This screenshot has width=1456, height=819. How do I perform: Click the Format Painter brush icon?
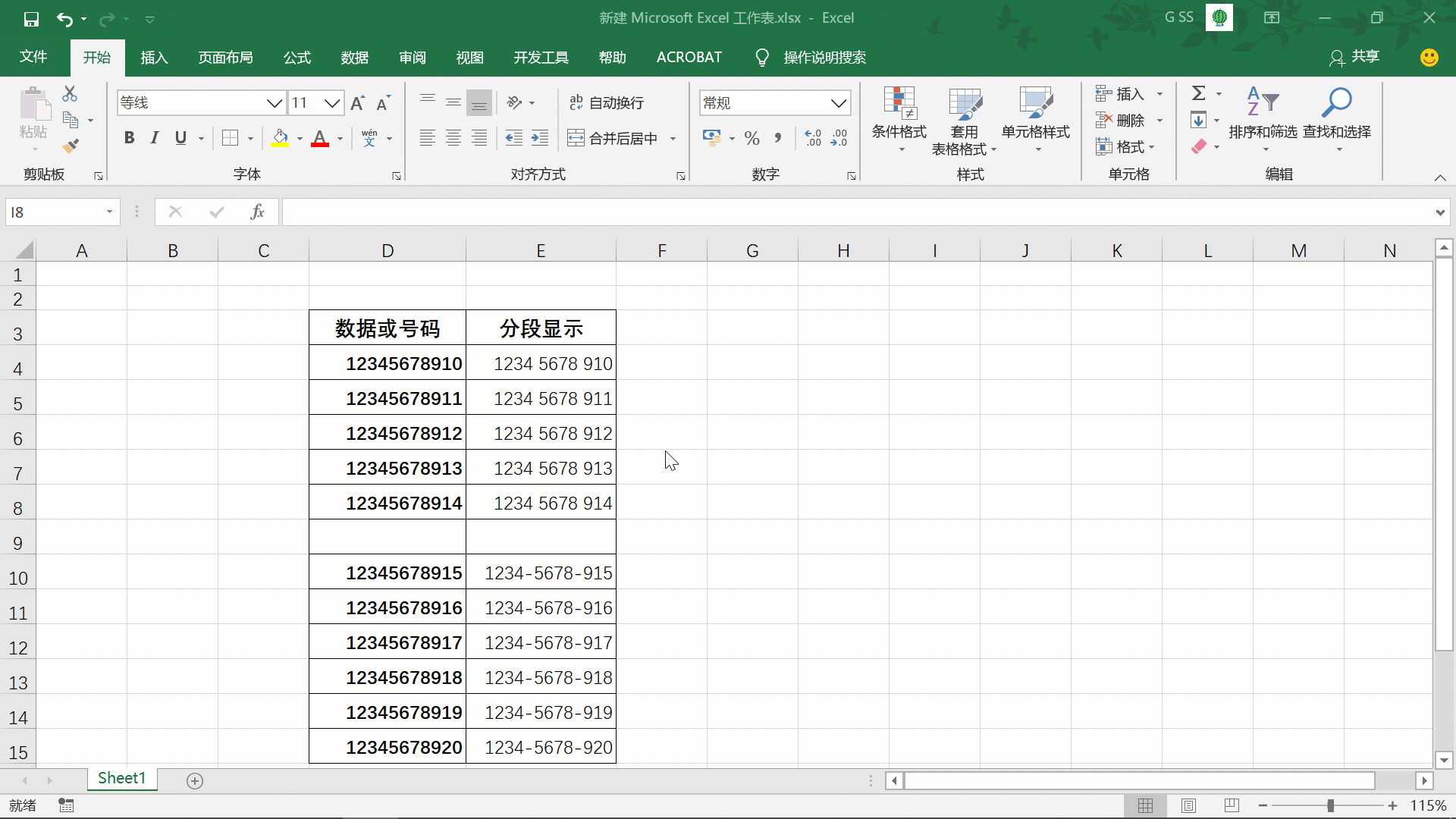71,146
